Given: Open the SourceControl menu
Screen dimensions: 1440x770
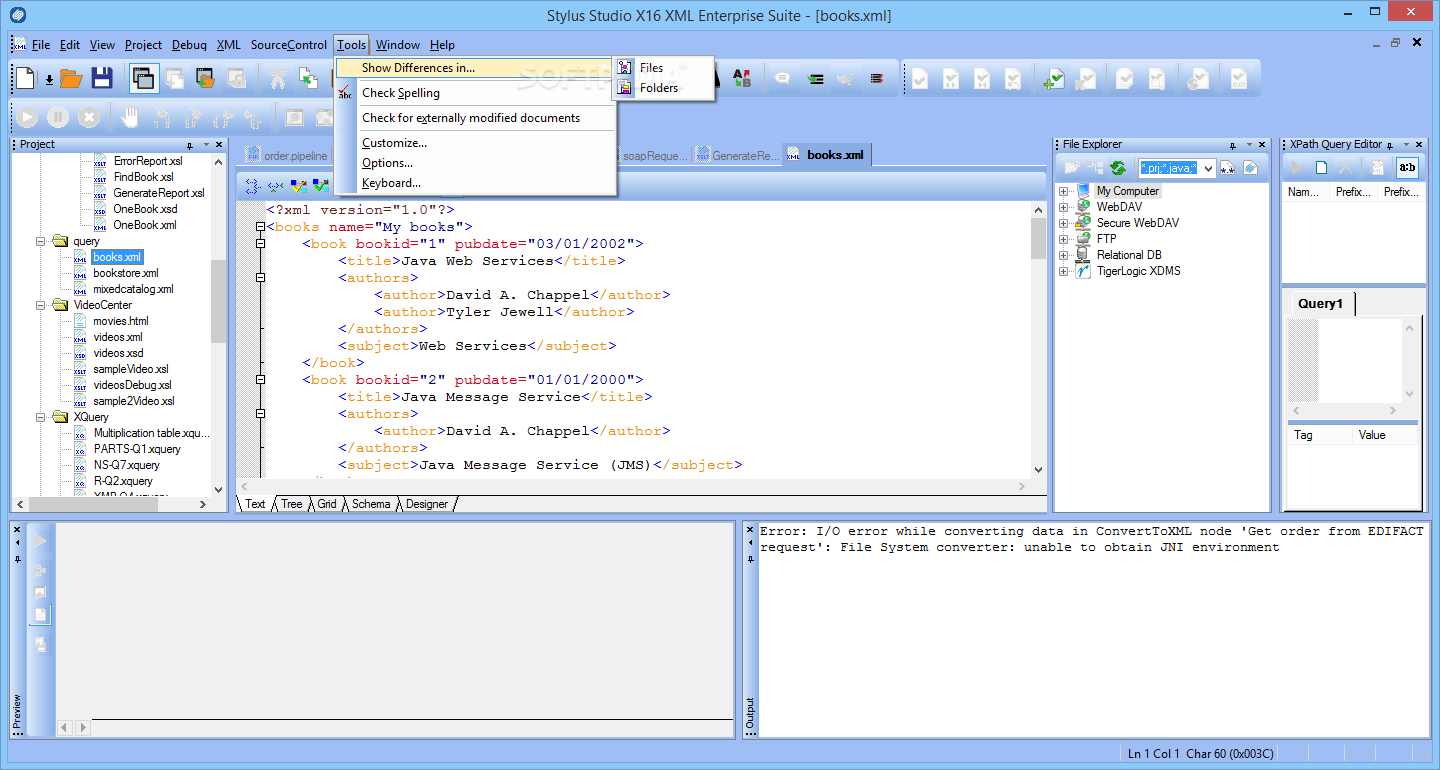Looking at the screenshot, I should point(289,45).
